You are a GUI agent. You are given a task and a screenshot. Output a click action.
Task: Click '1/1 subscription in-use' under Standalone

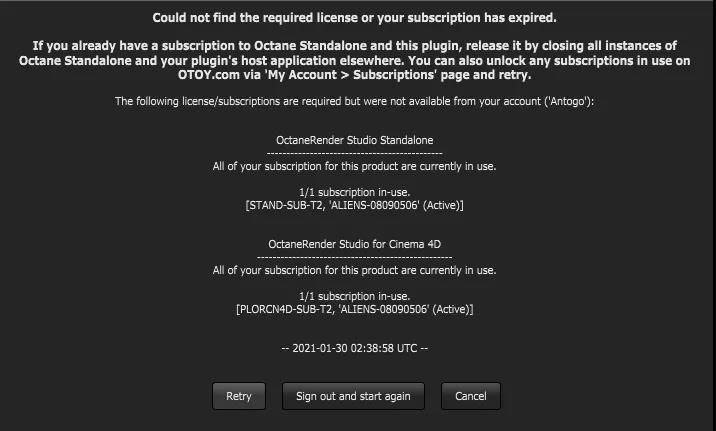coord(355,192)
